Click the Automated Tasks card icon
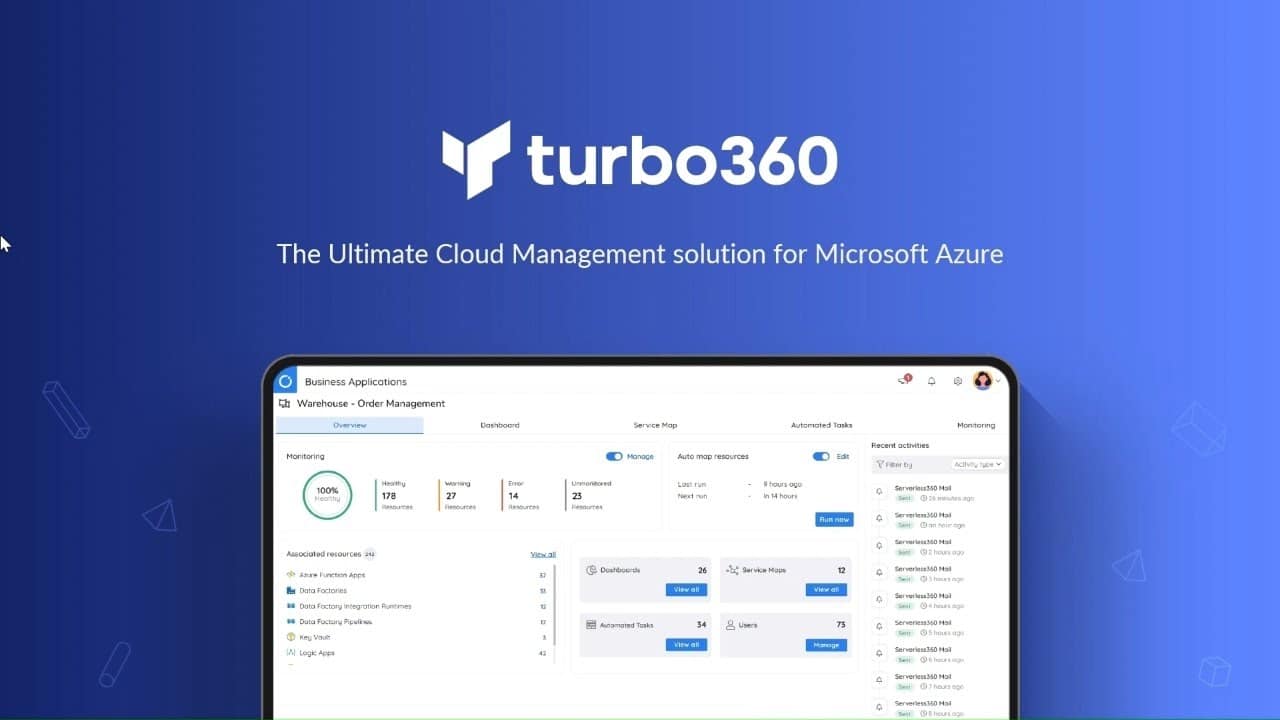 pyautogui.click(x=591, y=625)
